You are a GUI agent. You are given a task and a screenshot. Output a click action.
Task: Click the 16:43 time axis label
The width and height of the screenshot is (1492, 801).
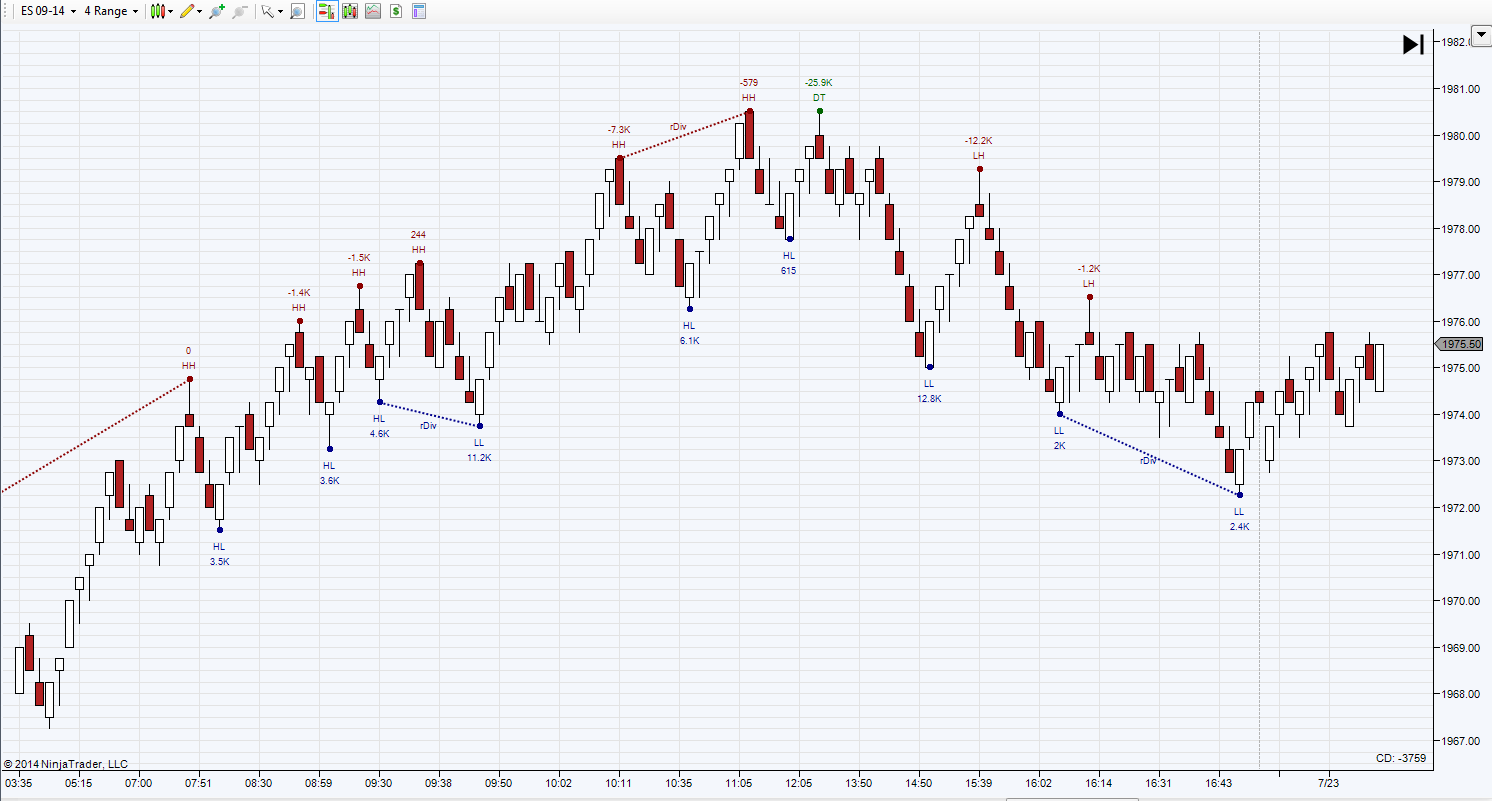click(x=1219, y=782)
